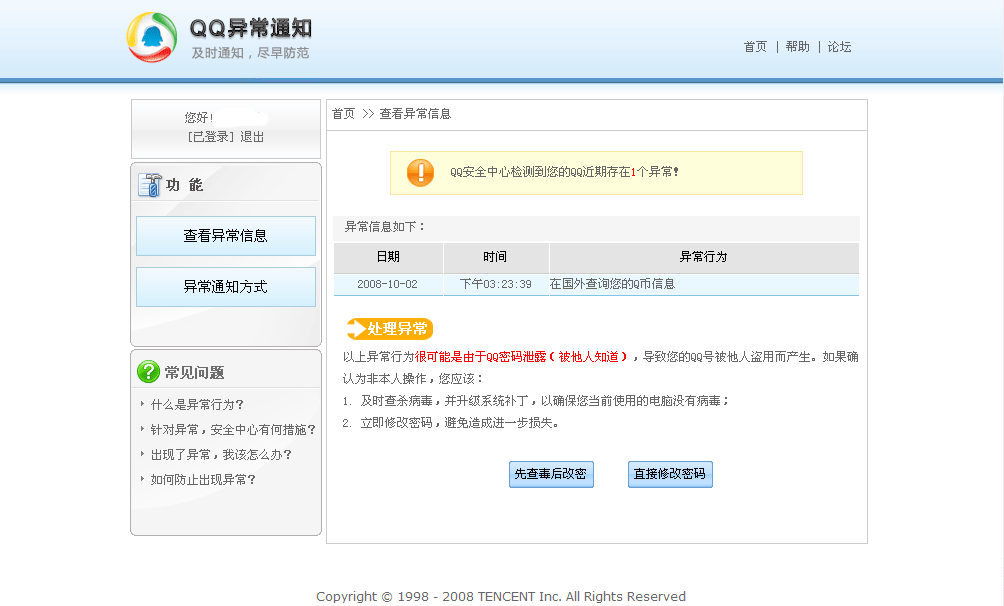Click the 异常行为 column header
This screenshot has width=1004, height=606.
[703, 257]
